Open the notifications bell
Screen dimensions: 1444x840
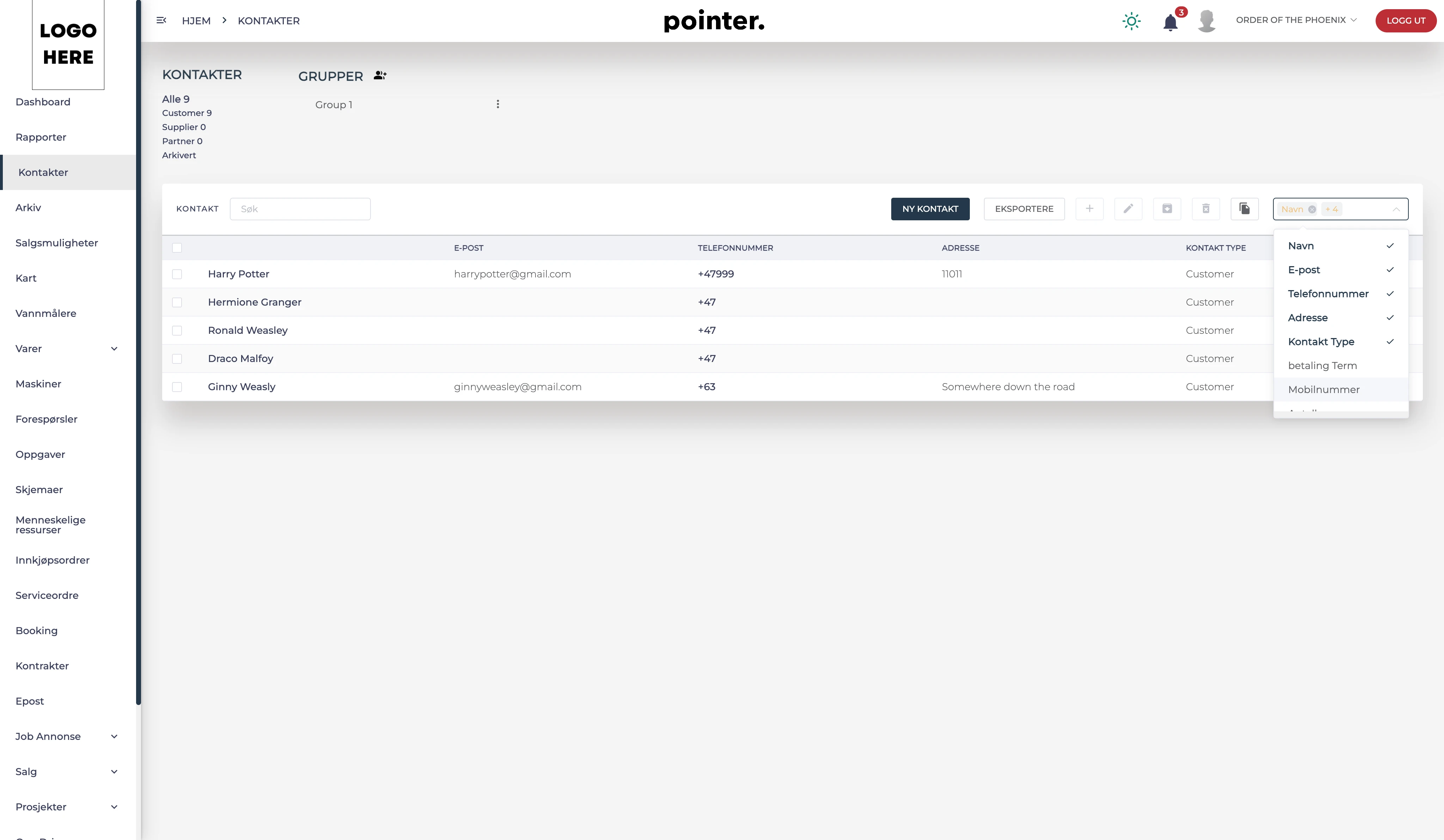[x=1170, y=22]
